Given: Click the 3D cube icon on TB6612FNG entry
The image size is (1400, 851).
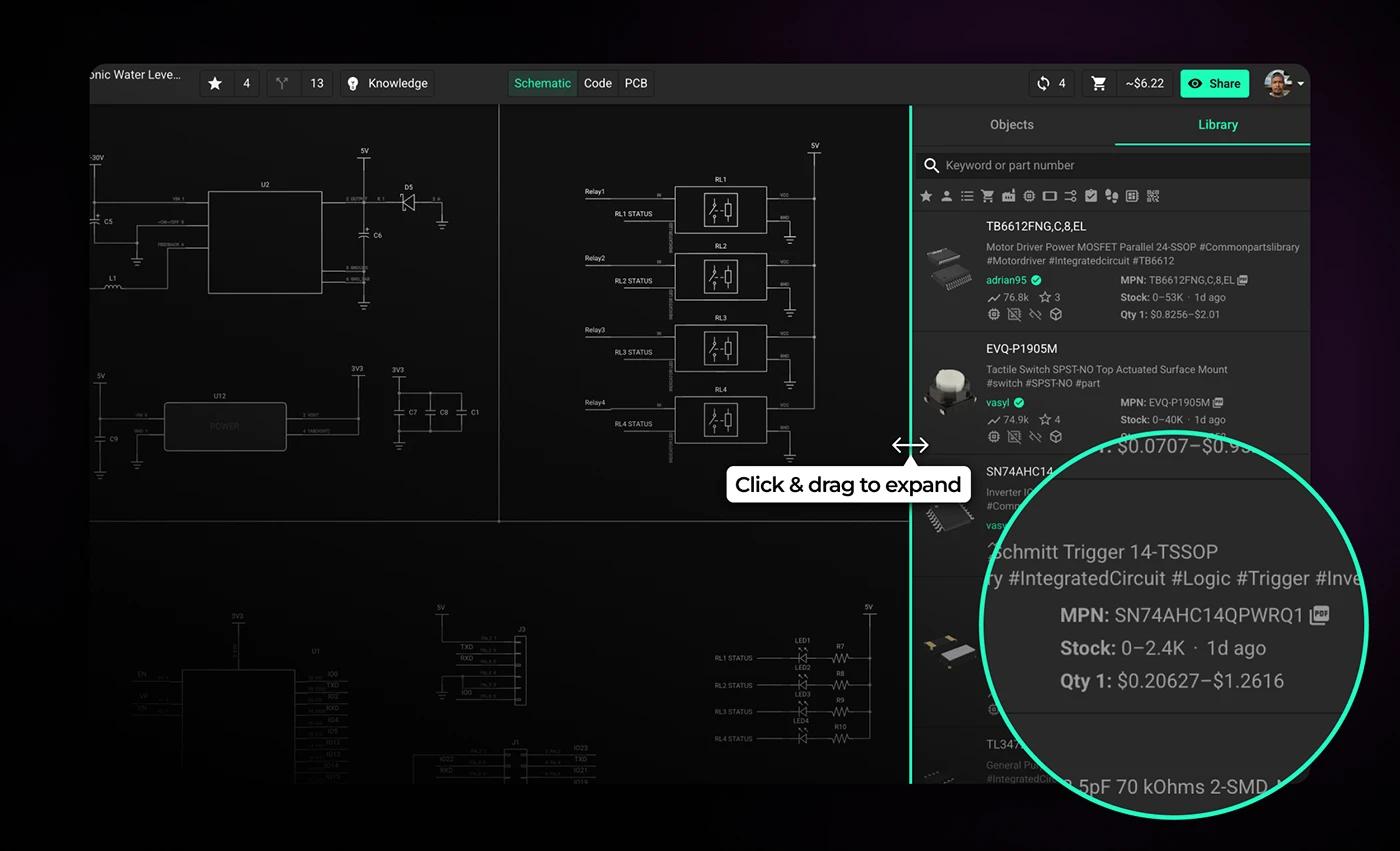Looking at the screenshot, I should (1055, 314).
